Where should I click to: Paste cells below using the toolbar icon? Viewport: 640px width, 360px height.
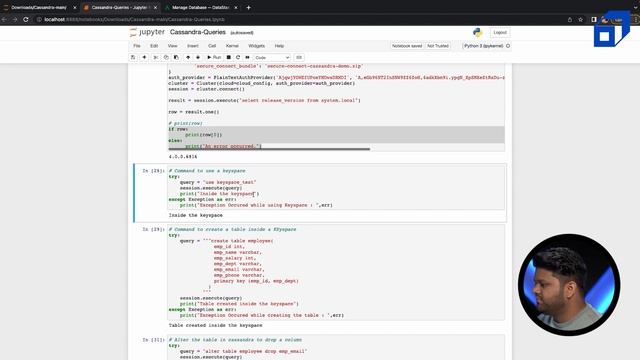pyautogui.click(x=176, y=58)
